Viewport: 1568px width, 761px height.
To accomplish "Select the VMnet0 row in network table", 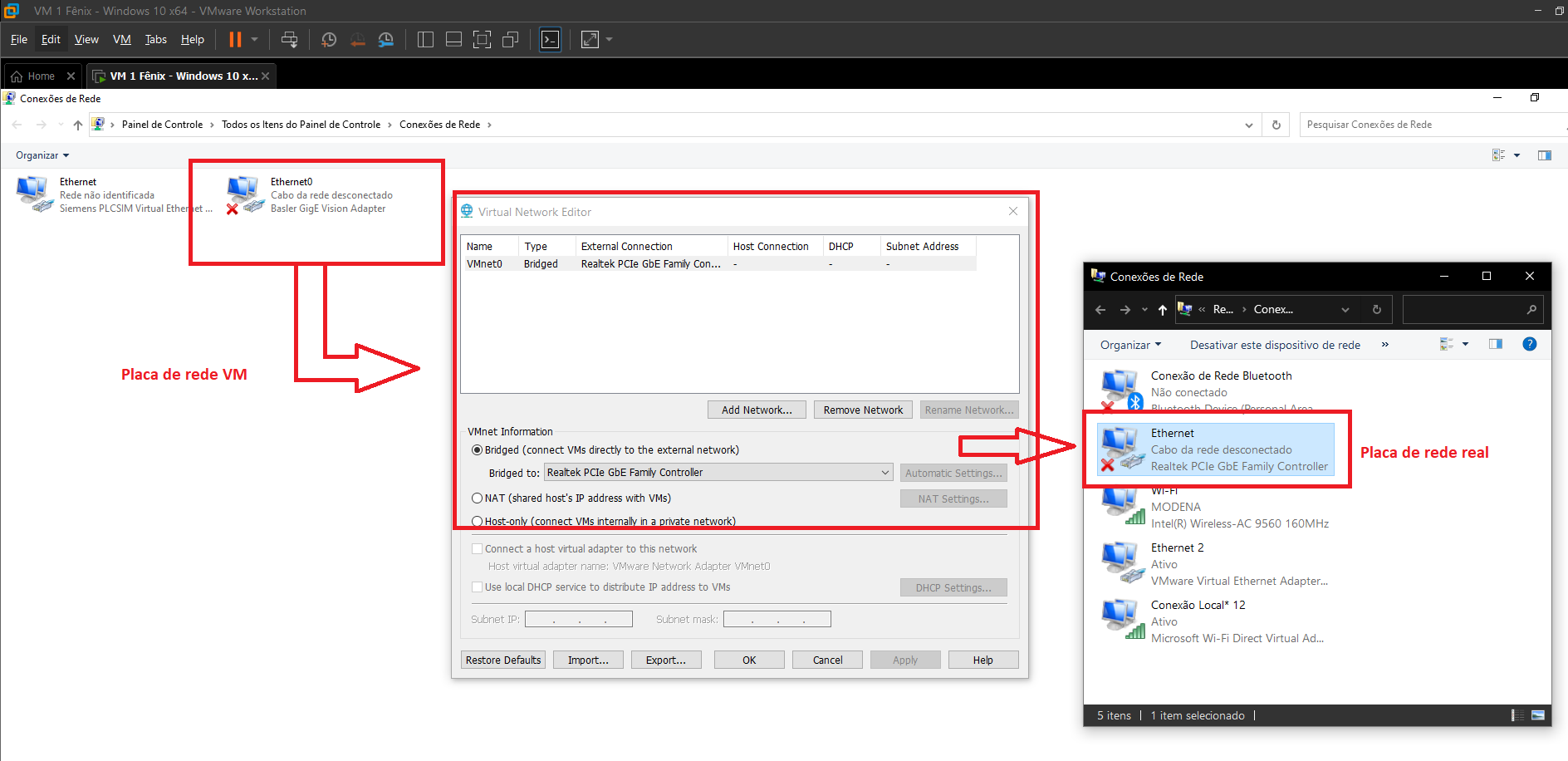I will tap(718, 264).
